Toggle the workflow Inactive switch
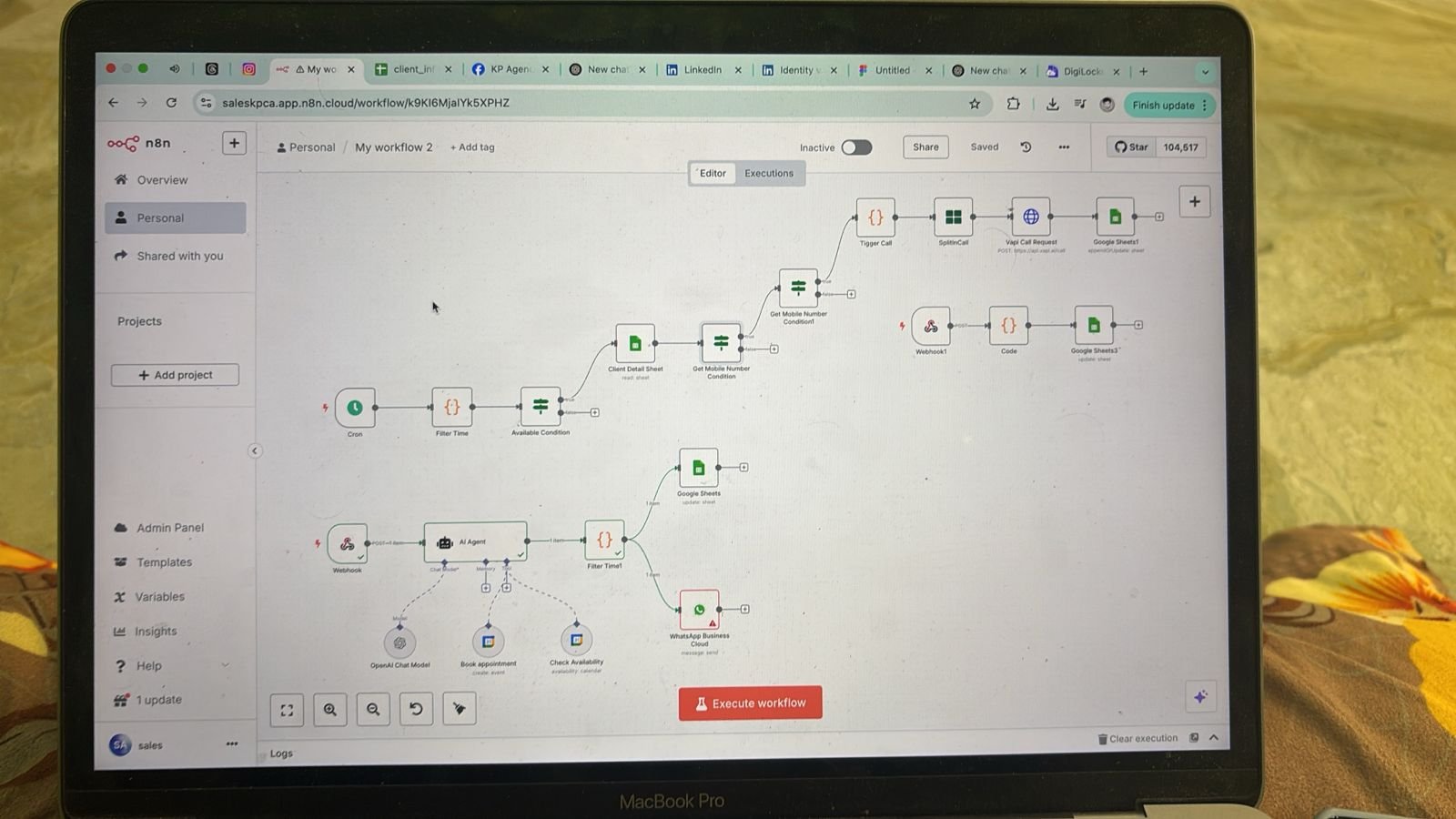Image resolution: width=1456 pixels, height=819 pixels. coord(856,147)
